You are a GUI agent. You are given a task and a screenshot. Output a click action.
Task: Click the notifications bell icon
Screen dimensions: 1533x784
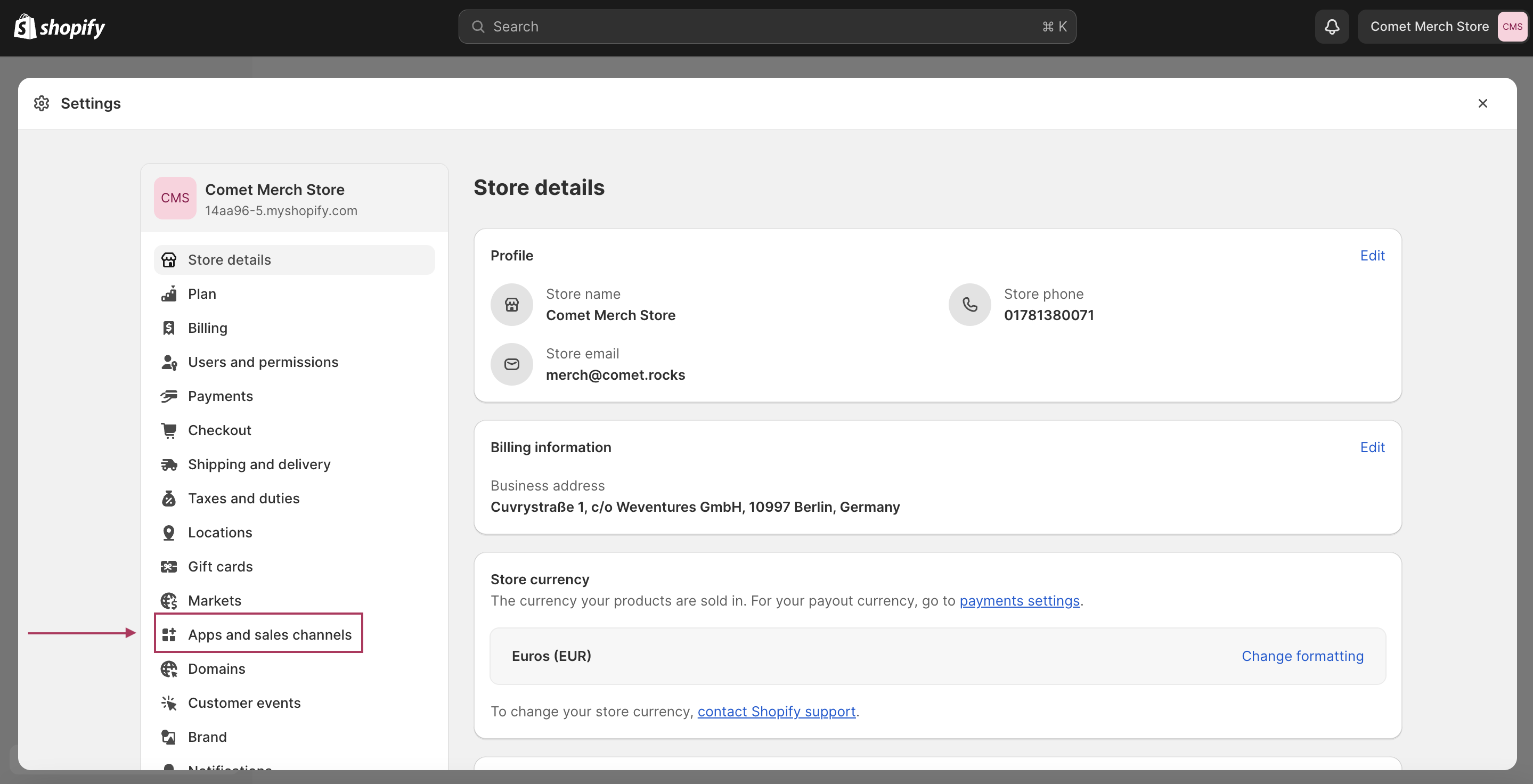(1332, 27)
